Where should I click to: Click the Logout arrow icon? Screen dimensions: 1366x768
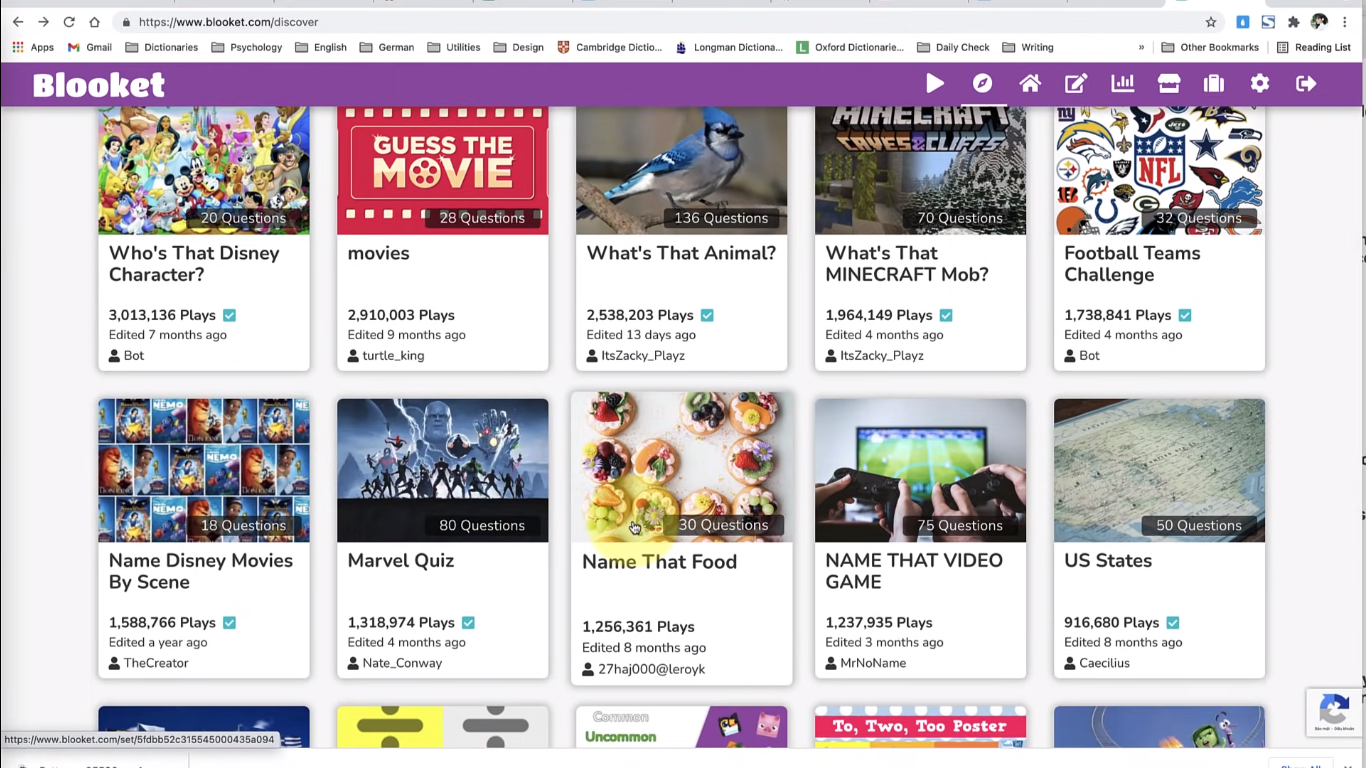pos(1306,84)
